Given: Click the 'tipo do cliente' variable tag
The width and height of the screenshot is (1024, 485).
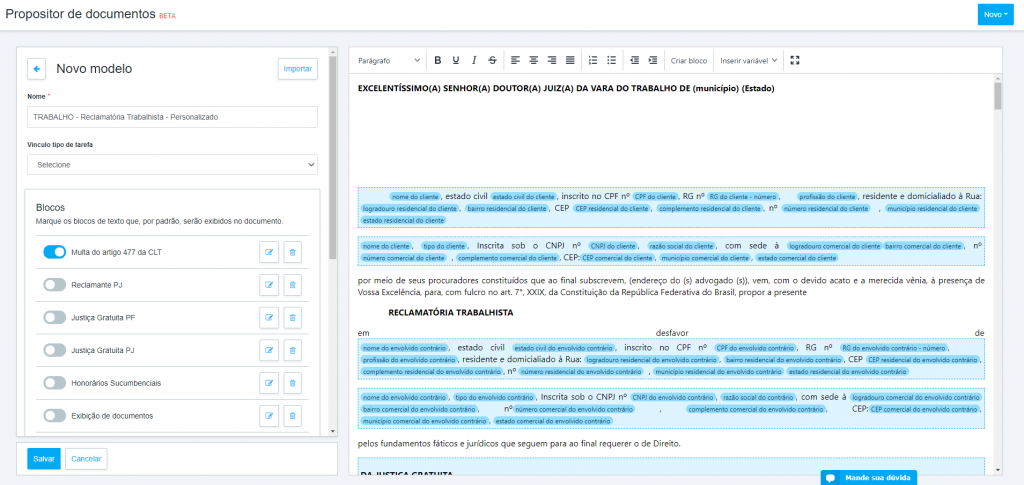Looking at the screenshot, I should click(445, 246).
